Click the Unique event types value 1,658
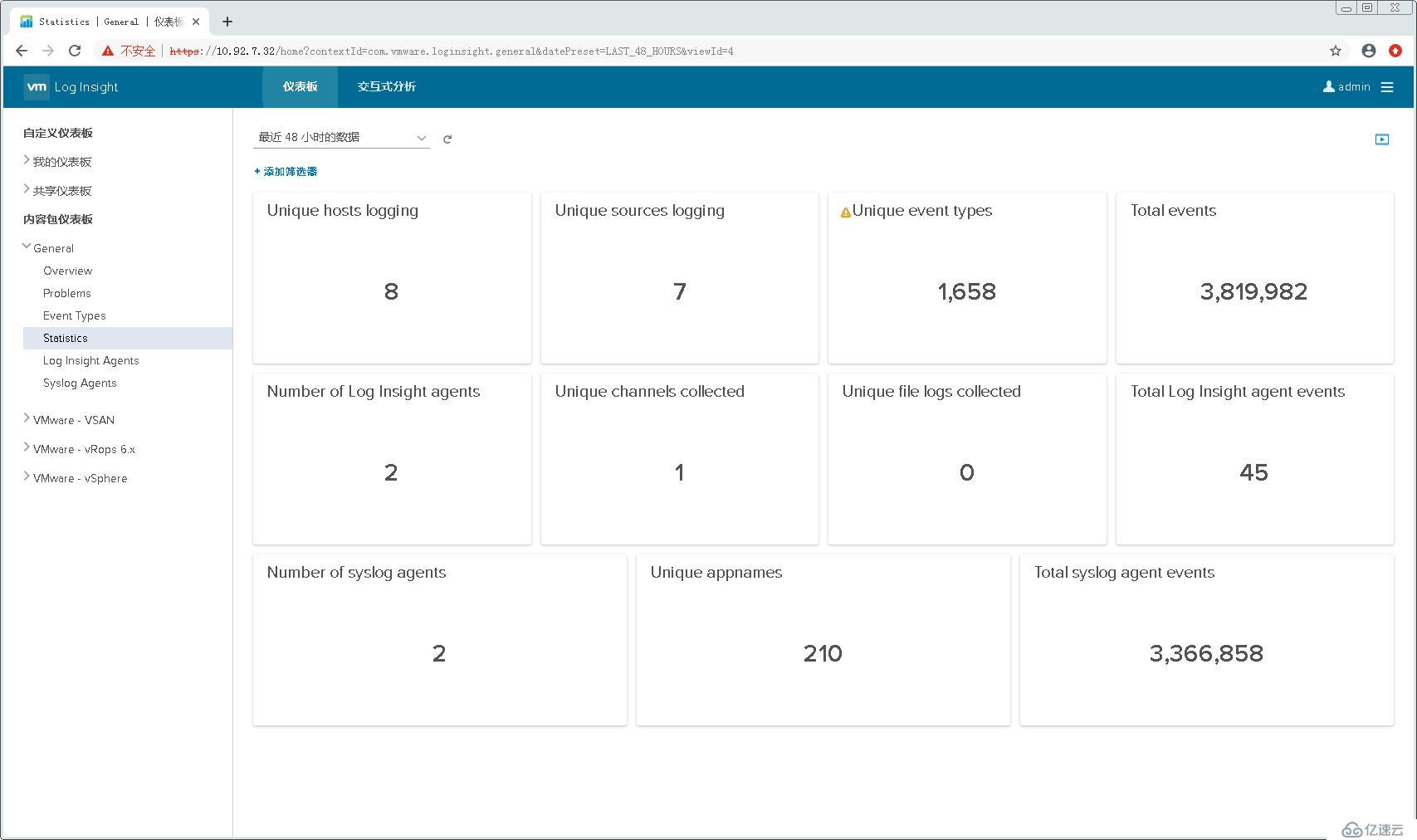The height and width of the screenshot is (840, 1417). coord(967,291)
